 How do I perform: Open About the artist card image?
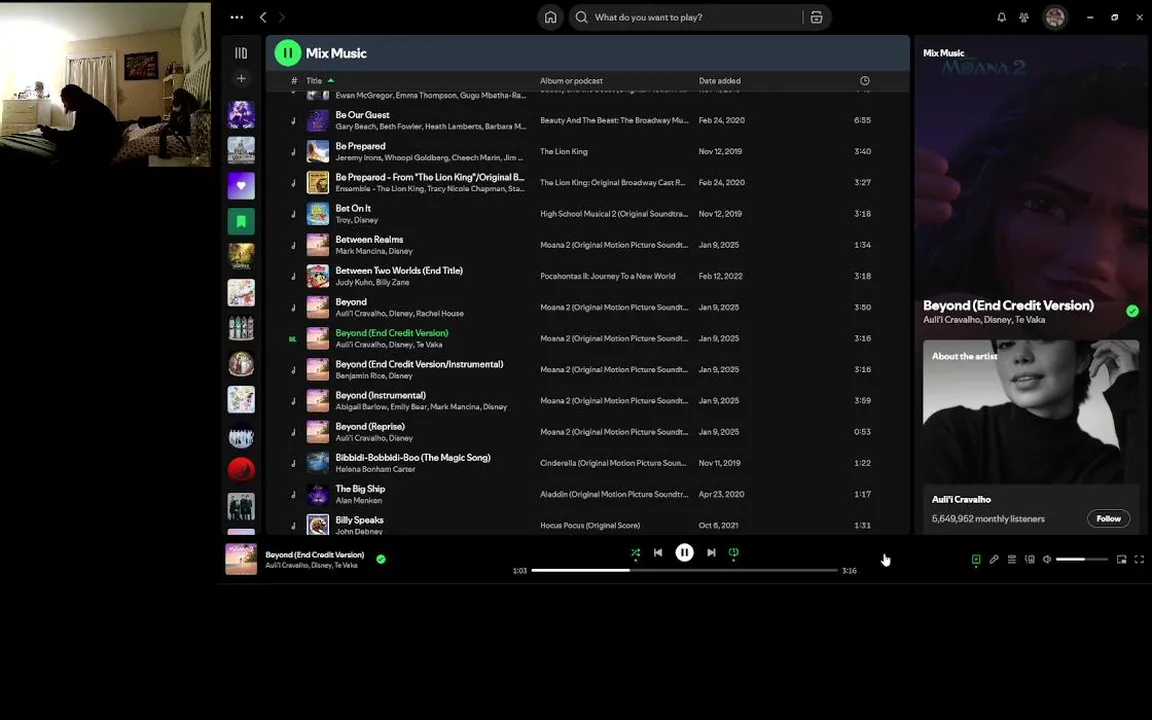tap(1031, 411)
